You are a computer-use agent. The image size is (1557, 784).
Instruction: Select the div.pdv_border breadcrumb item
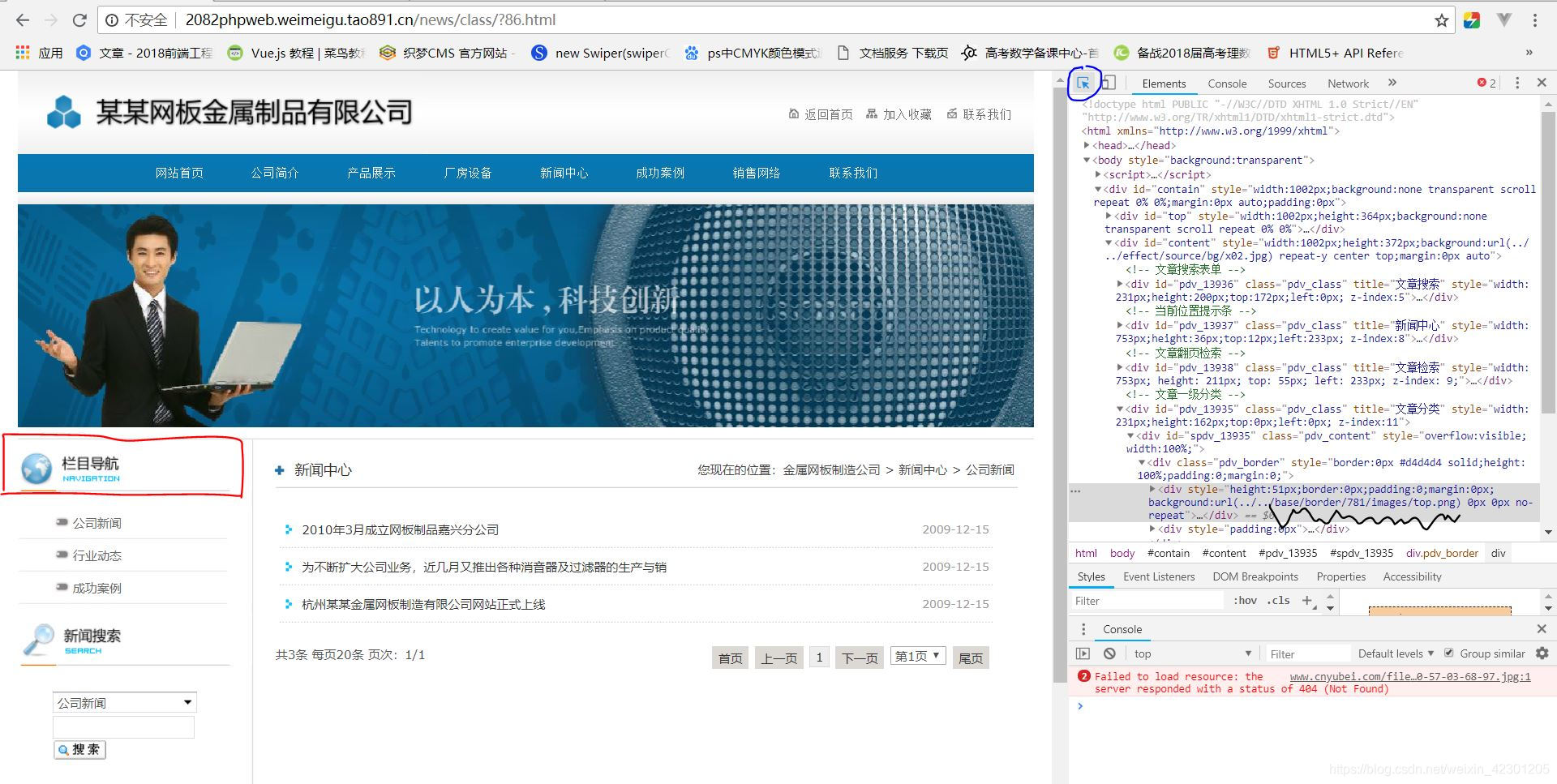tap(1442, 553)
